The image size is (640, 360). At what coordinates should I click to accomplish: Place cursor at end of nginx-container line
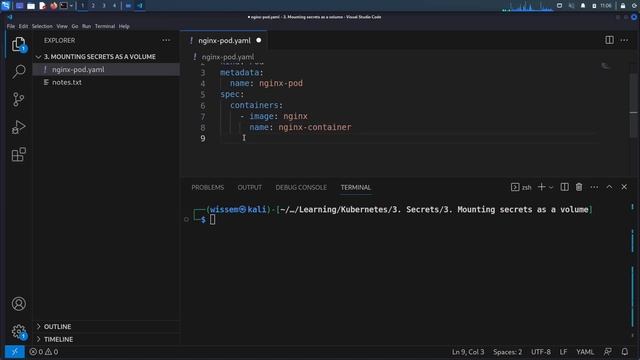(x=352, y=127)
